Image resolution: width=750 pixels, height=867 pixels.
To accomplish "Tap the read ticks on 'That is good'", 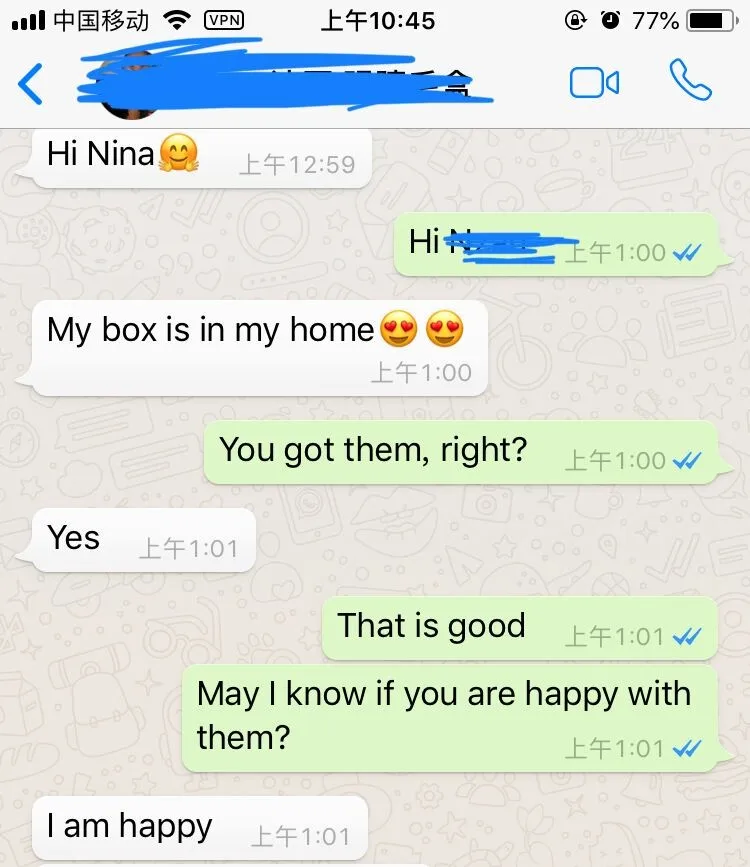I will coord(687,637).
